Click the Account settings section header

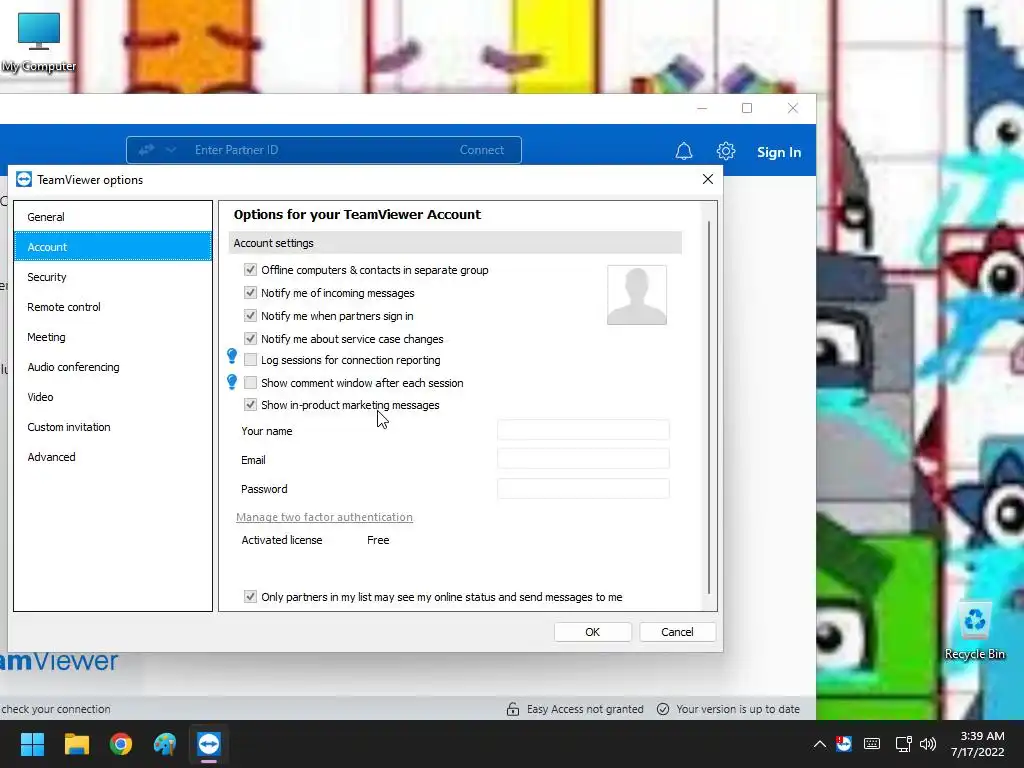point(455,243)
